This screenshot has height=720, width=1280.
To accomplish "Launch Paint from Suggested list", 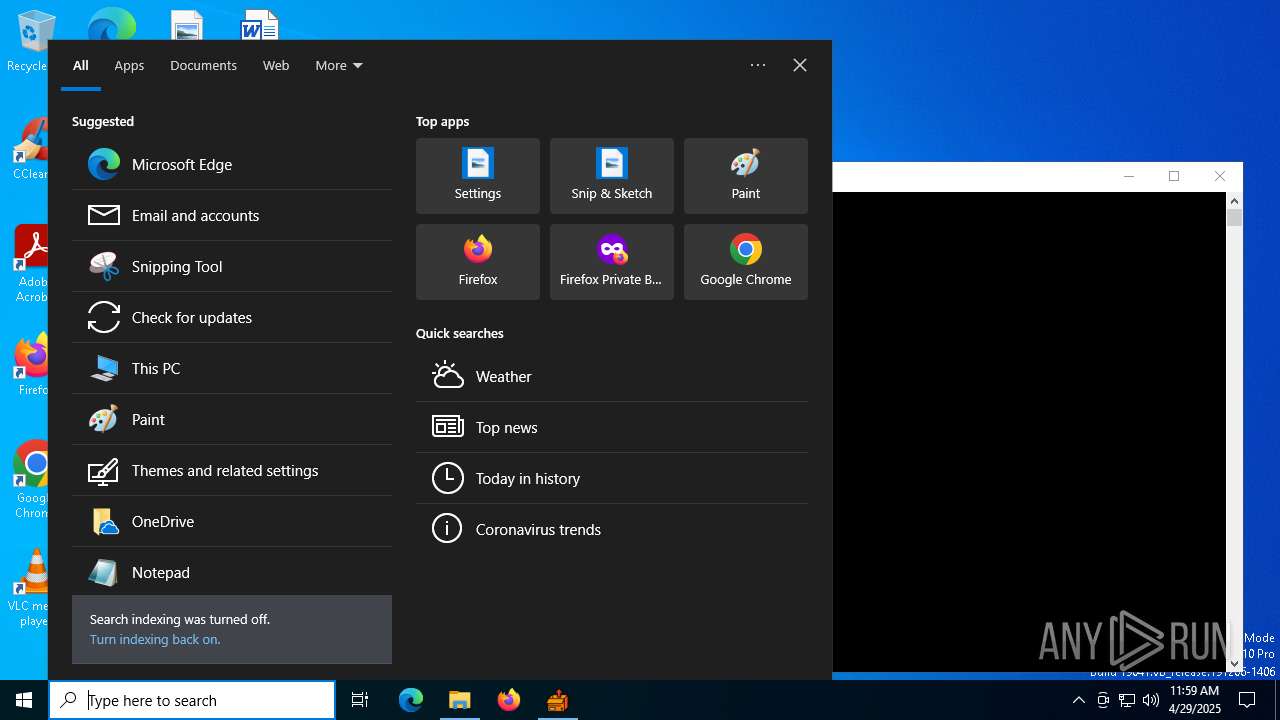I will [x=232, y=419].
